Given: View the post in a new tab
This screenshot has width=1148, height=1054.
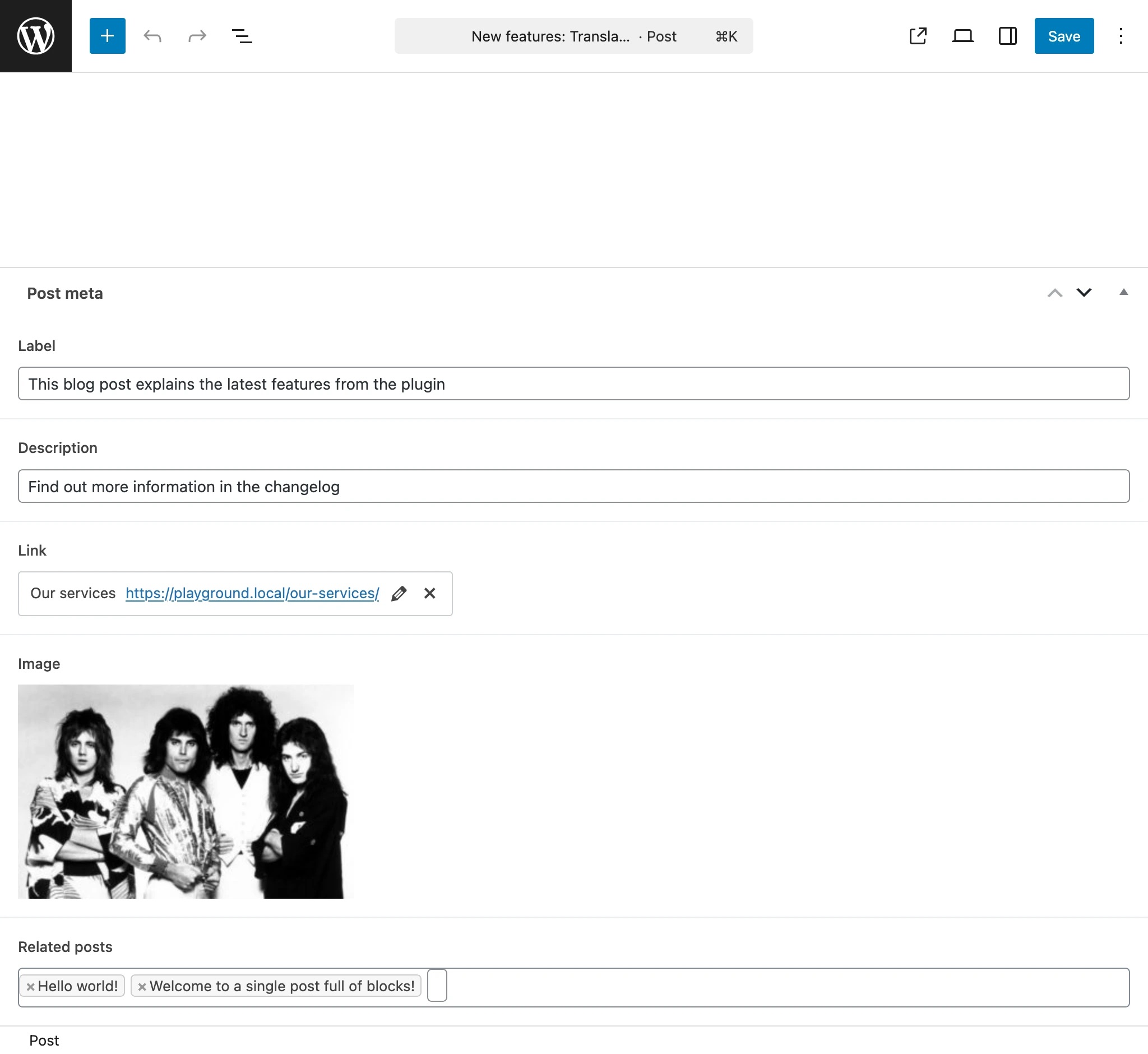Looking at the screenshot, I should [x=918, y=35].
